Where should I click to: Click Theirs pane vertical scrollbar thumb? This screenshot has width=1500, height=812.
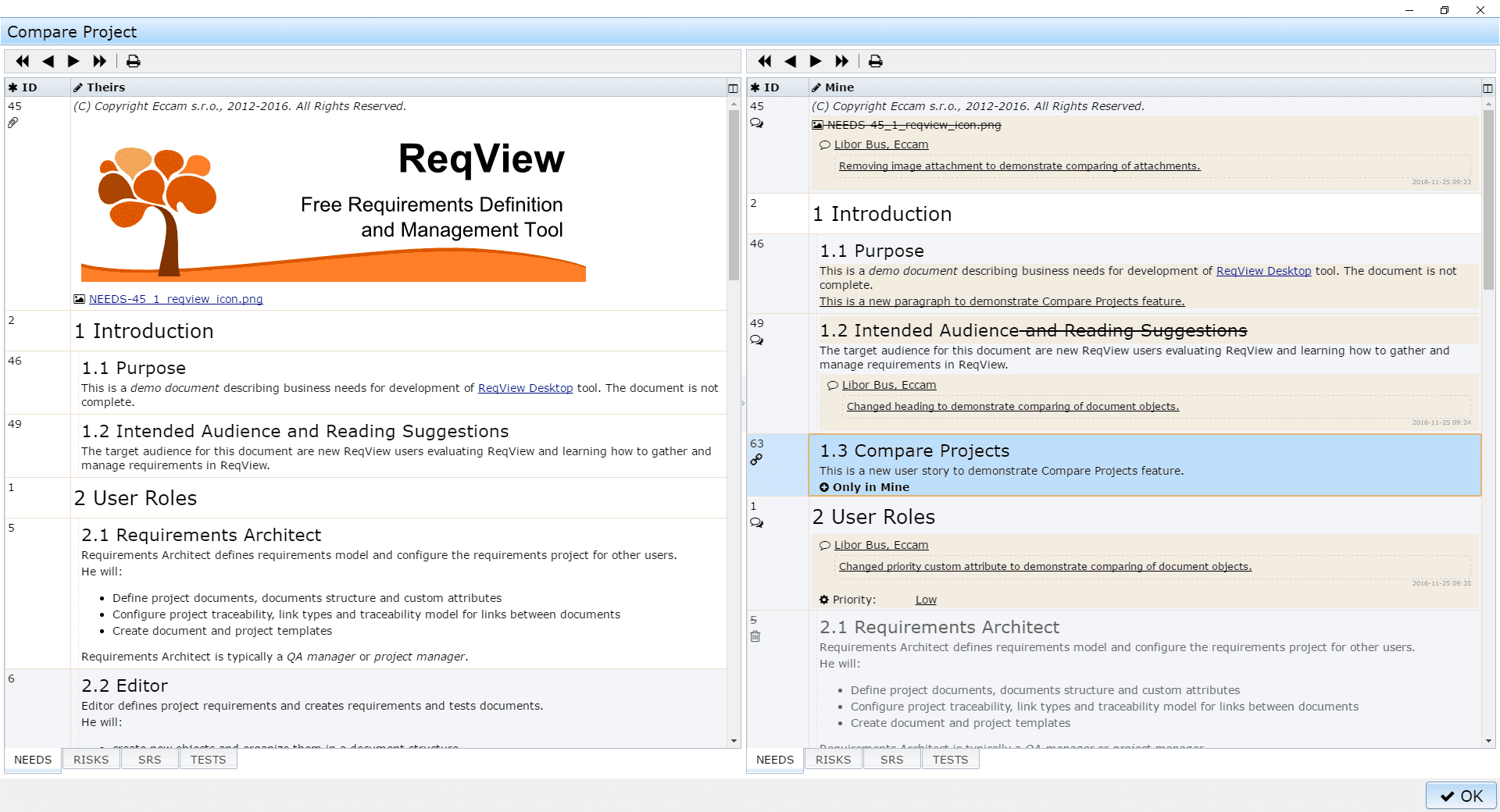(734, 195)
